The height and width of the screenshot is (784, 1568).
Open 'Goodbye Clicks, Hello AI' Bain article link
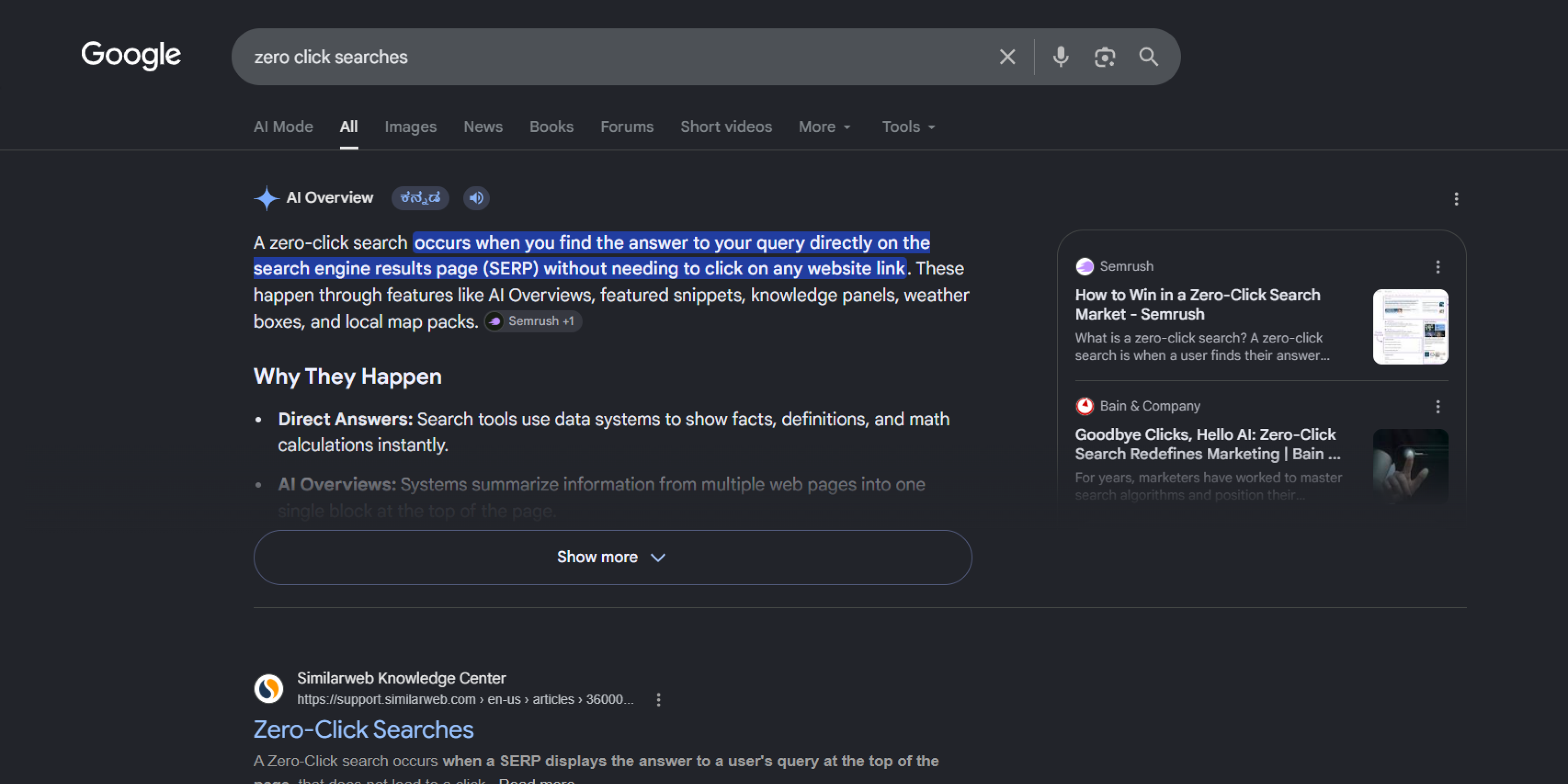coord(1207,444)
